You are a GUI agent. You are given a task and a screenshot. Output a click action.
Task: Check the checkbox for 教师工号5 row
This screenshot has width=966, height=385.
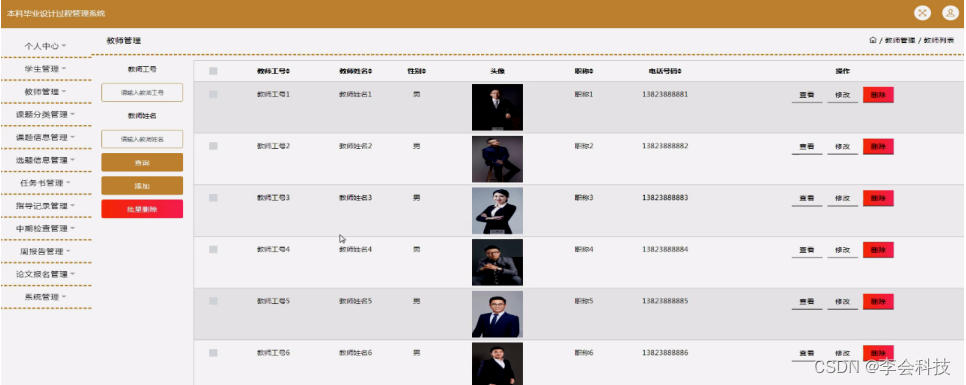(x=213, y=301)
